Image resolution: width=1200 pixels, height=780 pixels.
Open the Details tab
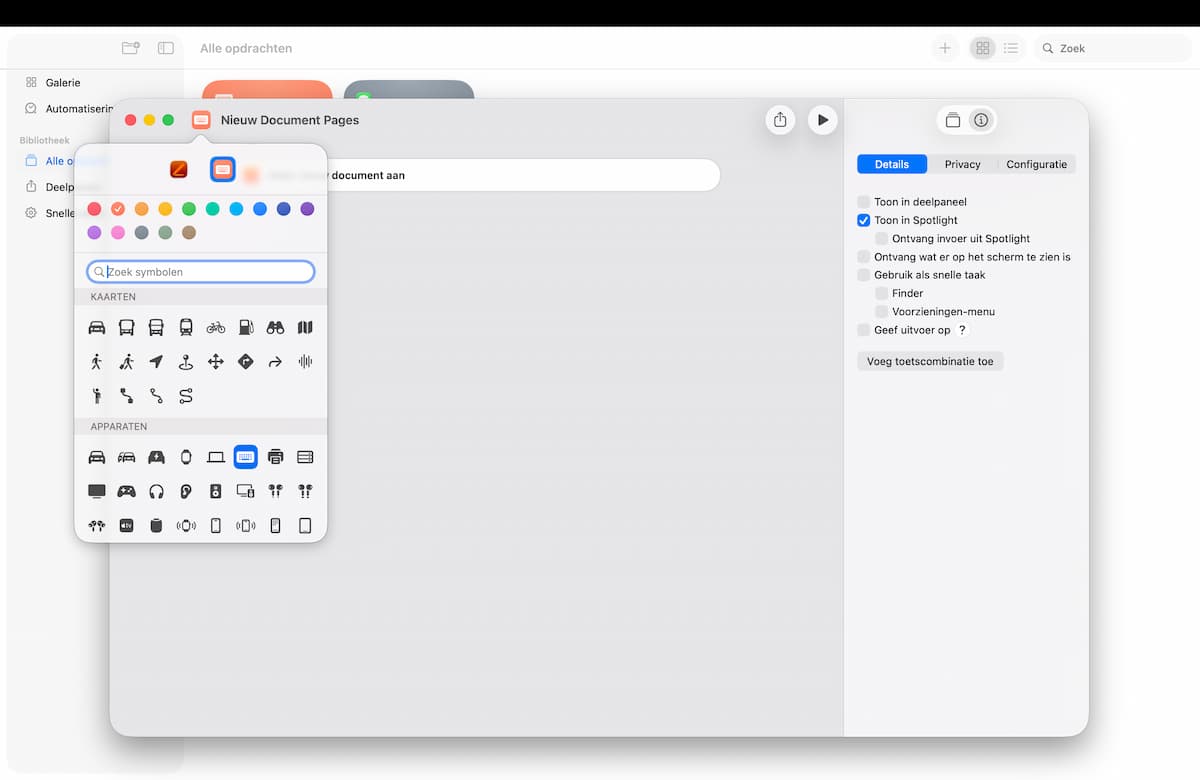point(892,164)
